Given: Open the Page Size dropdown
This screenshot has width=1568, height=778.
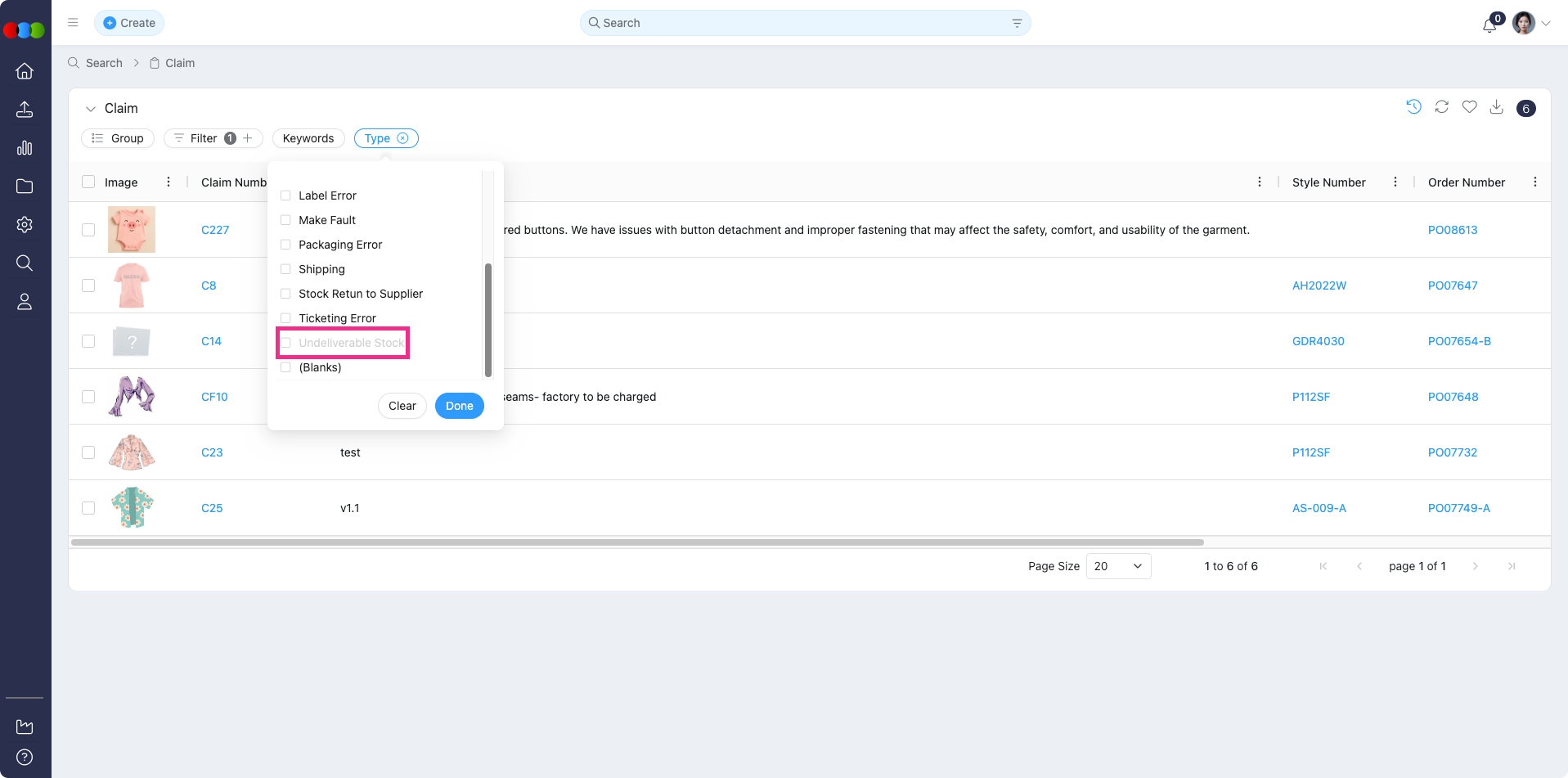Looking at the screenshot, I should (x=1118, y=566).
